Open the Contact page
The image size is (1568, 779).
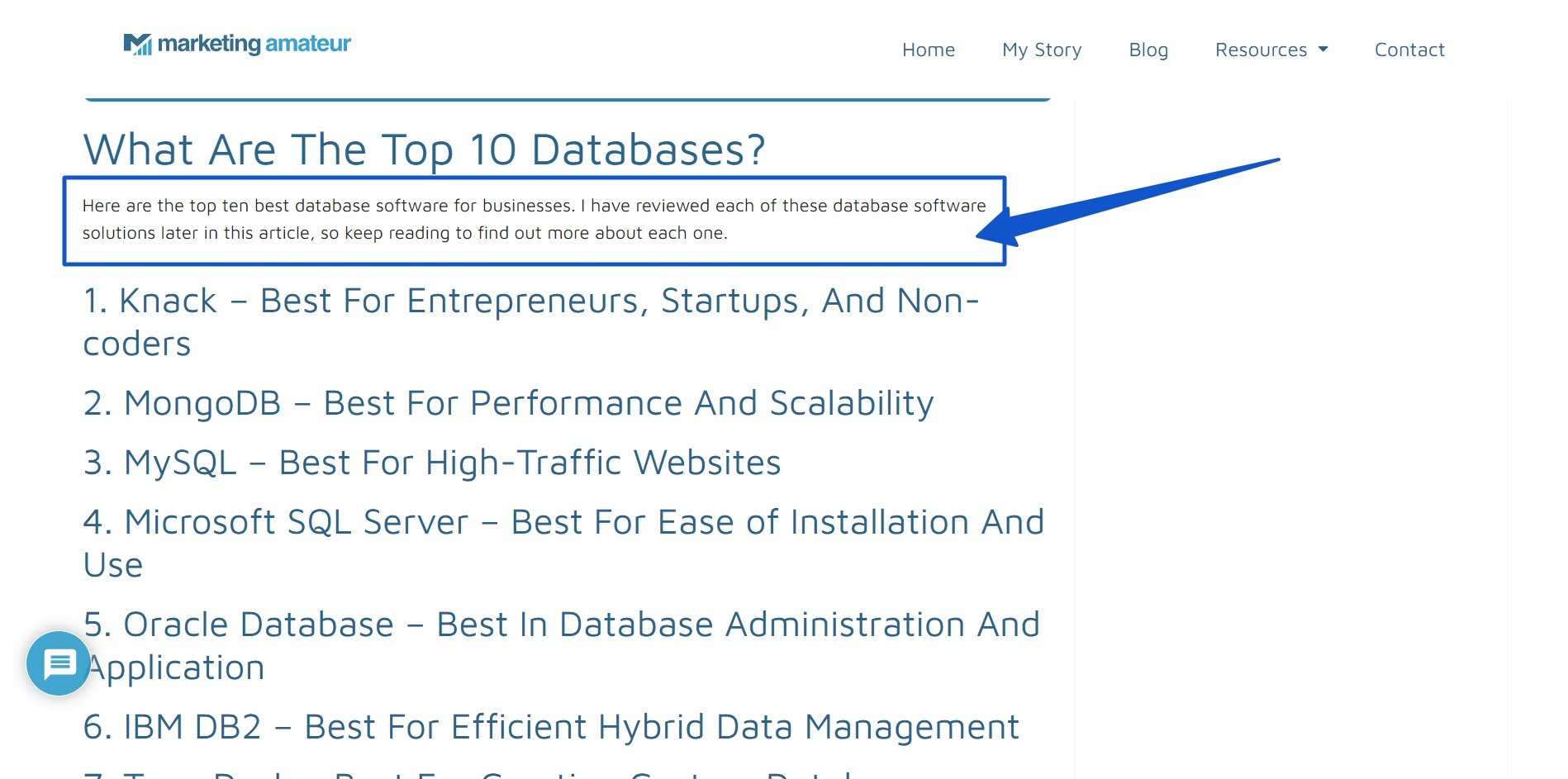point(1409,50)
